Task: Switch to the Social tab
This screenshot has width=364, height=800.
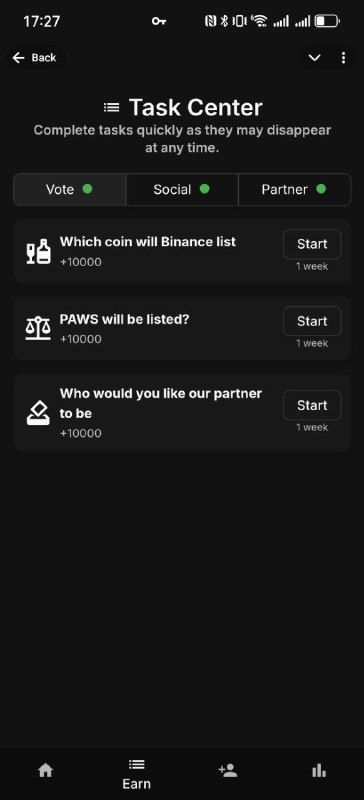Action: coord(182,189)
